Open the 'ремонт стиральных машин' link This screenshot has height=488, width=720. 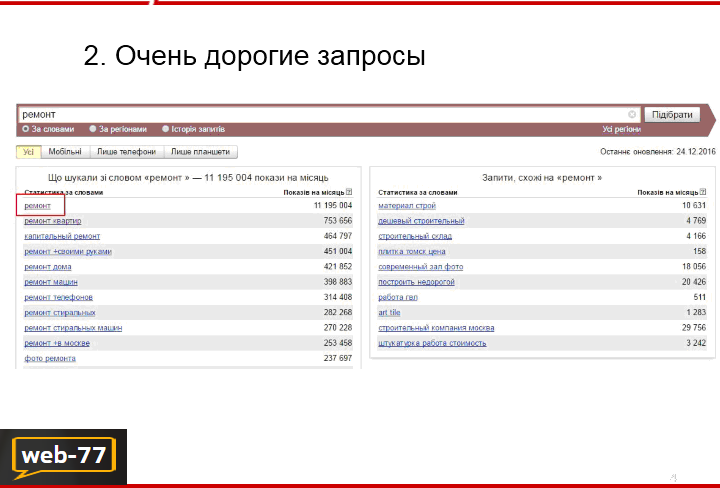(73, 328)
